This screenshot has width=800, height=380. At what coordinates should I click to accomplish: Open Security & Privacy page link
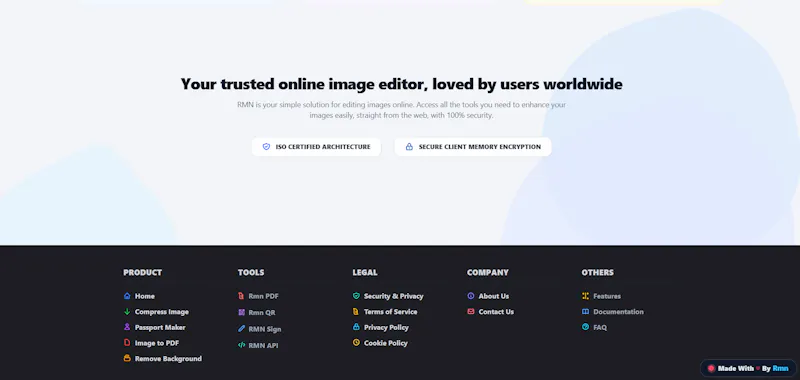click(393, 296)
